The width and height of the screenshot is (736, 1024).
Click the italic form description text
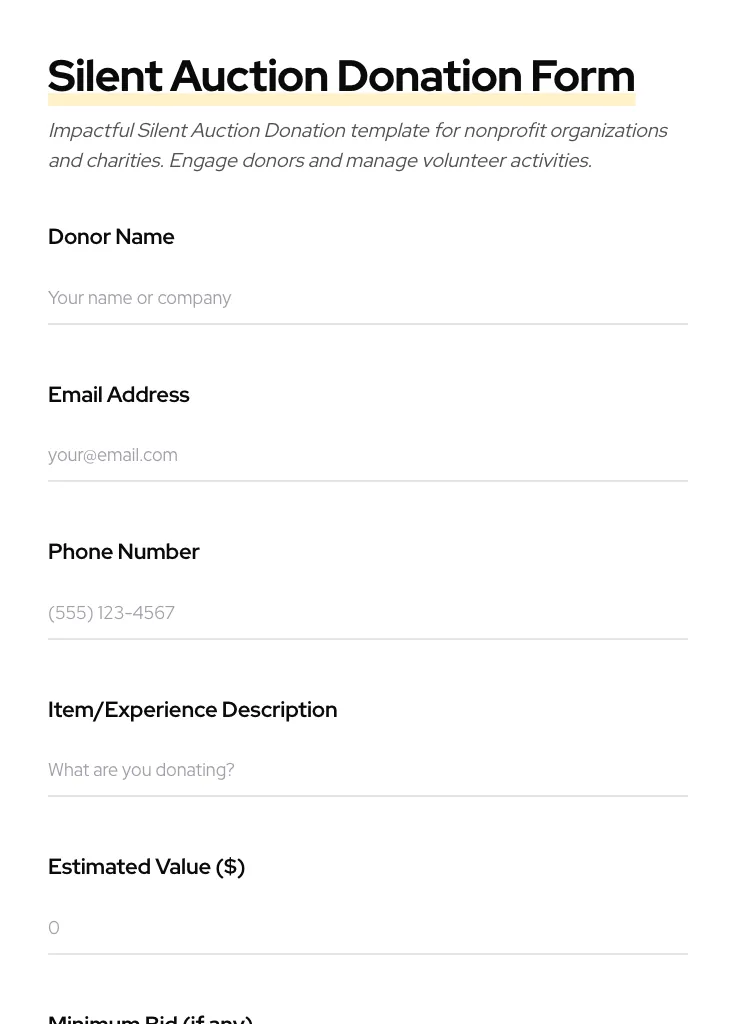click(x=357, y=131)
